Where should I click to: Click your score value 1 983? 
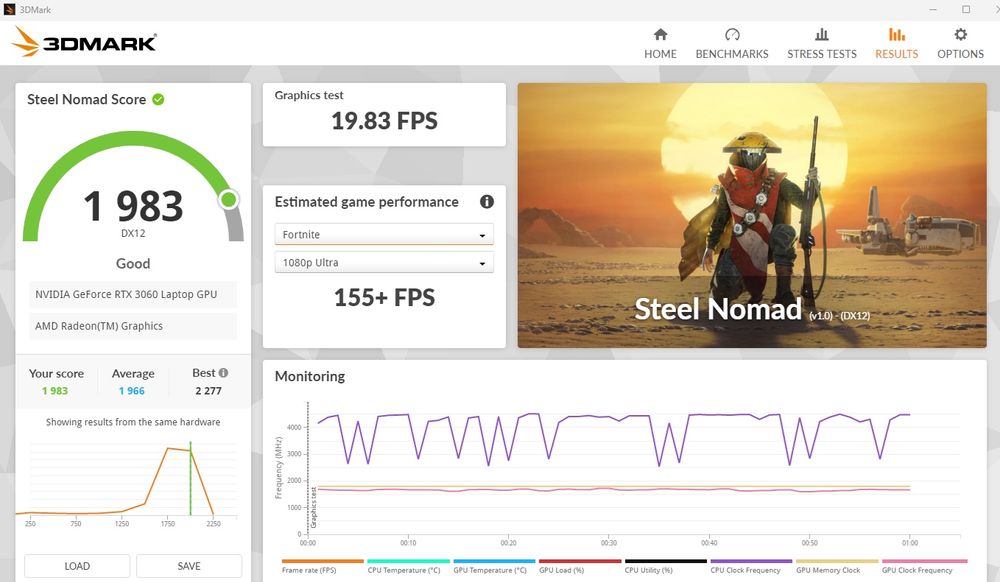[55, 391]
